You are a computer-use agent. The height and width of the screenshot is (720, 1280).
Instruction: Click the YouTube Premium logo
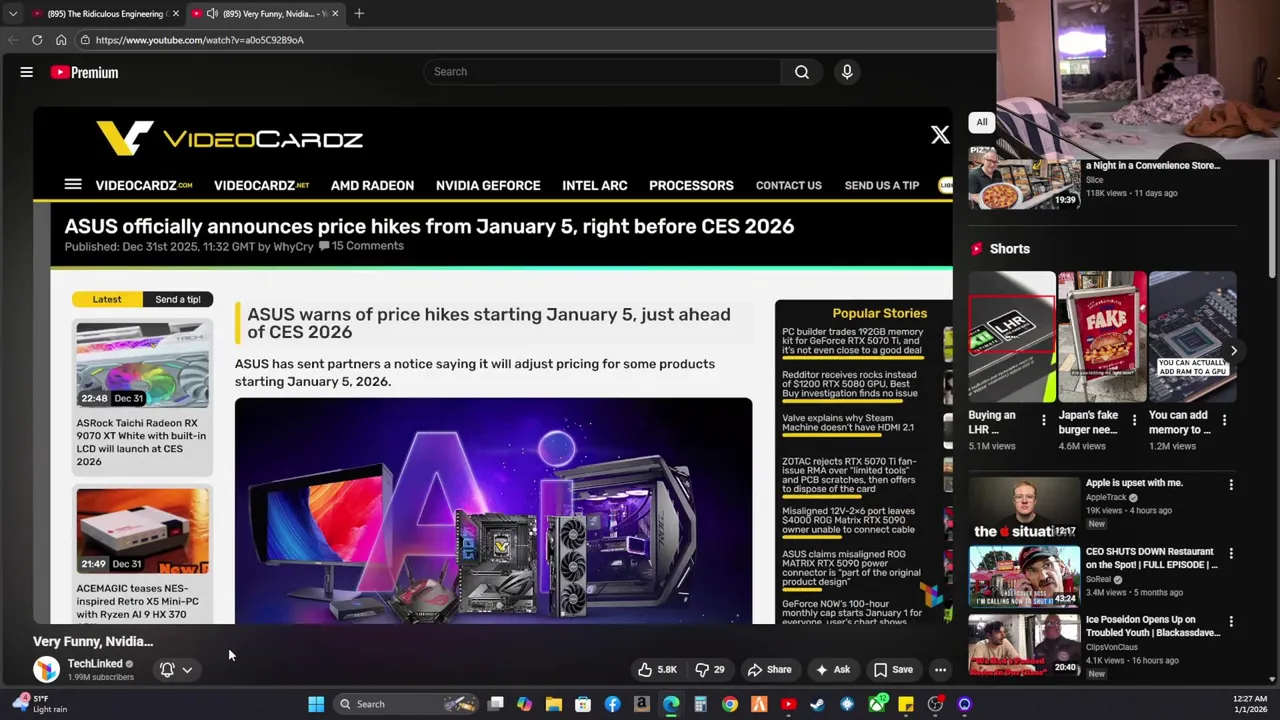coord(85,72)
